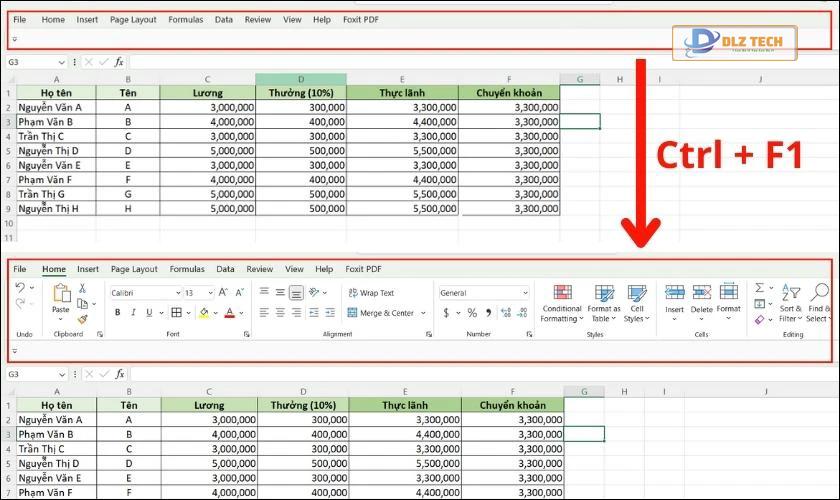Viewport: 840px width, 500px height.
Task: Open Sort & Filter
Action: pos(791,303)
